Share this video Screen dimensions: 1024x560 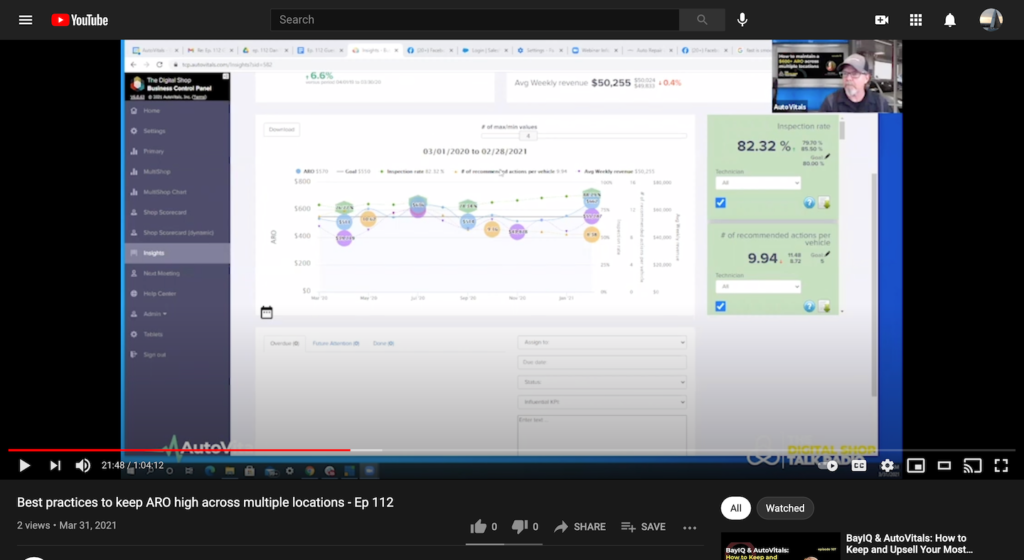[580, 527]
